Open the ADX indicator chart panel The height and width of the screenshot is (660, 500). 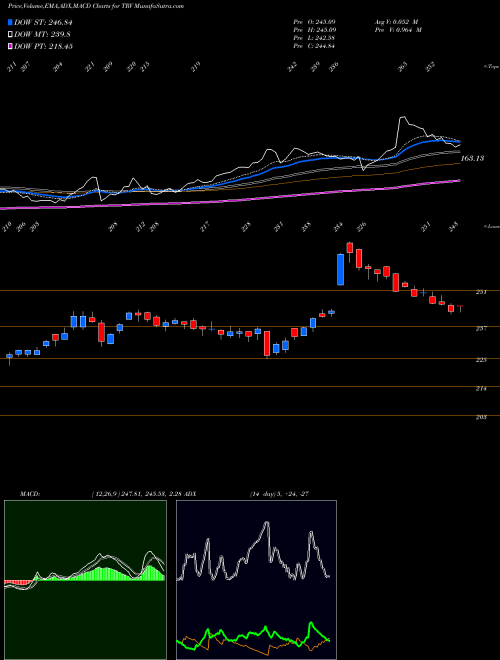(256, 580)
